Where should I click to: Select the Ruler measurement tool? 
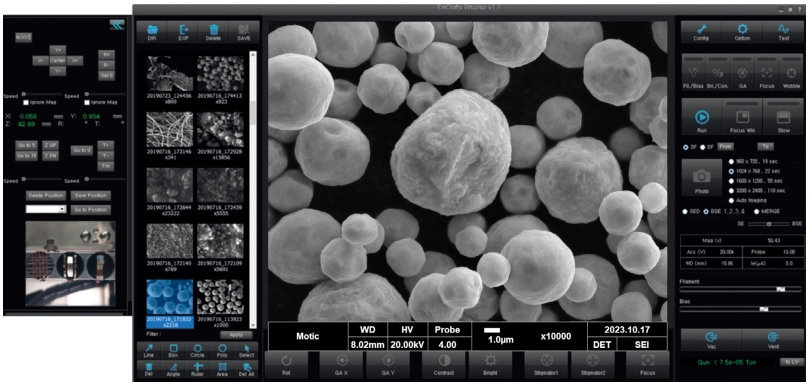[197, 368]
